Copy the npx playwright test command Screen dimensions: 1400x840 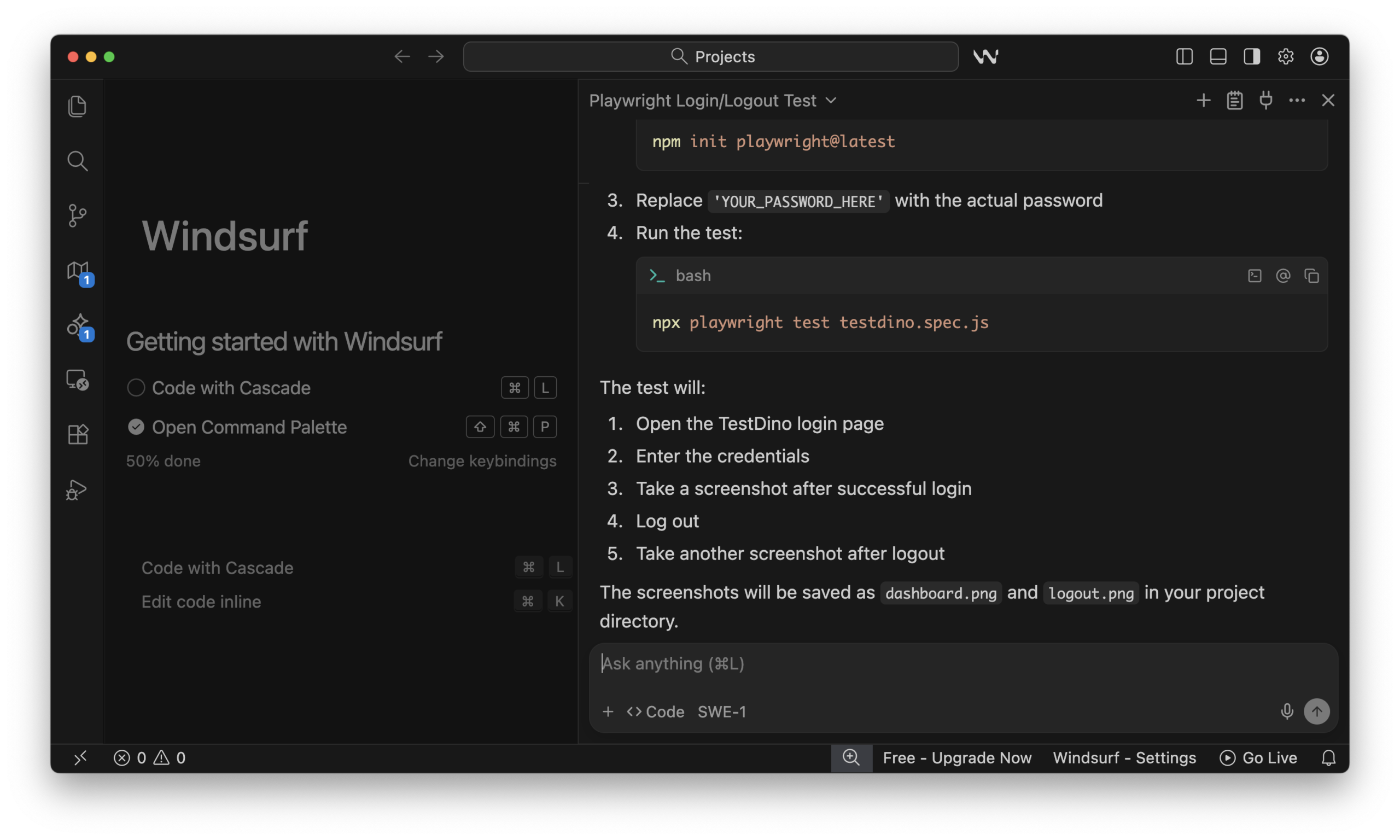click(1311, 276)
